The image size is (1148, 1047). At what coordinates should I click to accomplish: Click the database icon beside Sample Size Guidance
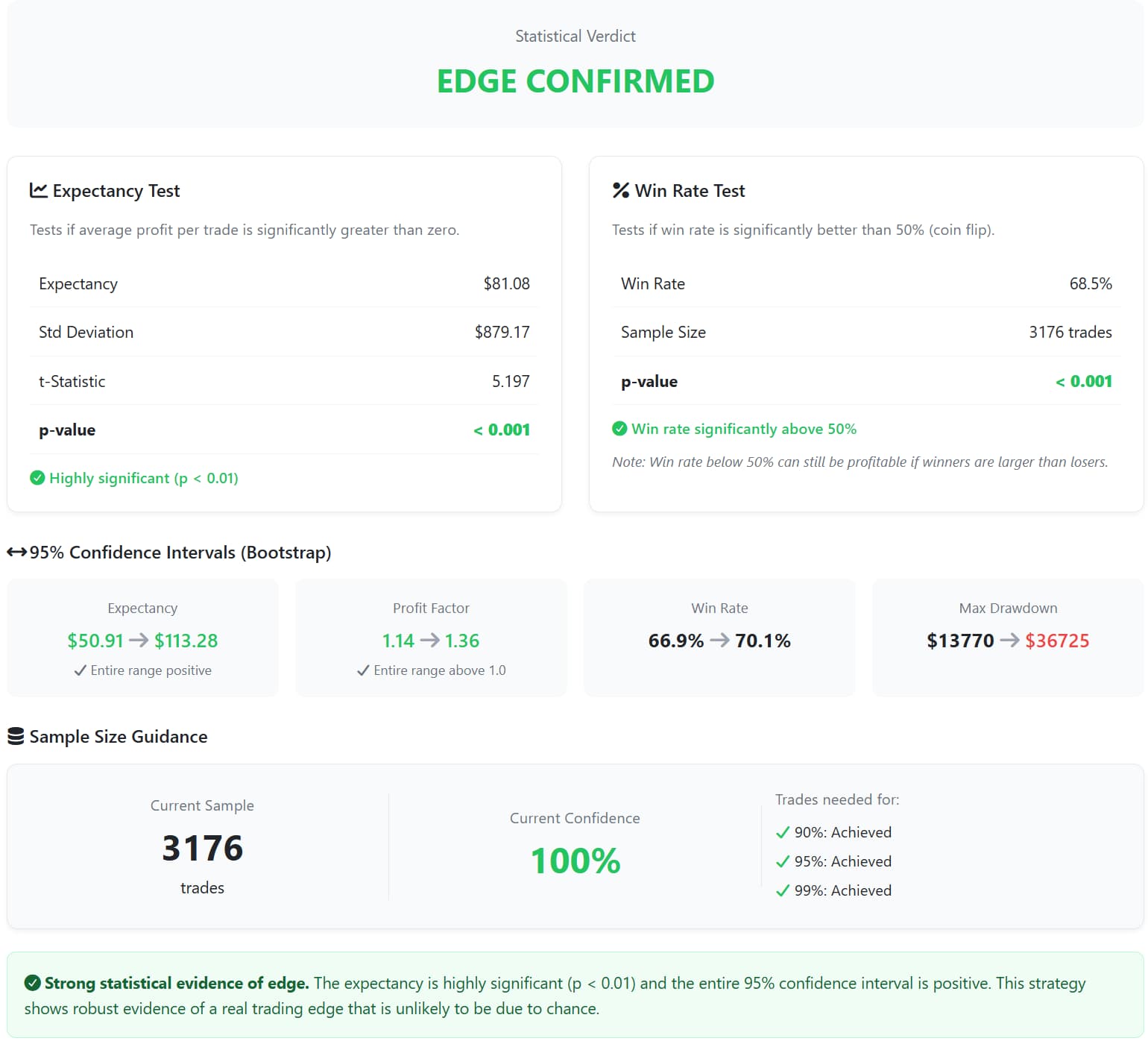click(16, 736)
